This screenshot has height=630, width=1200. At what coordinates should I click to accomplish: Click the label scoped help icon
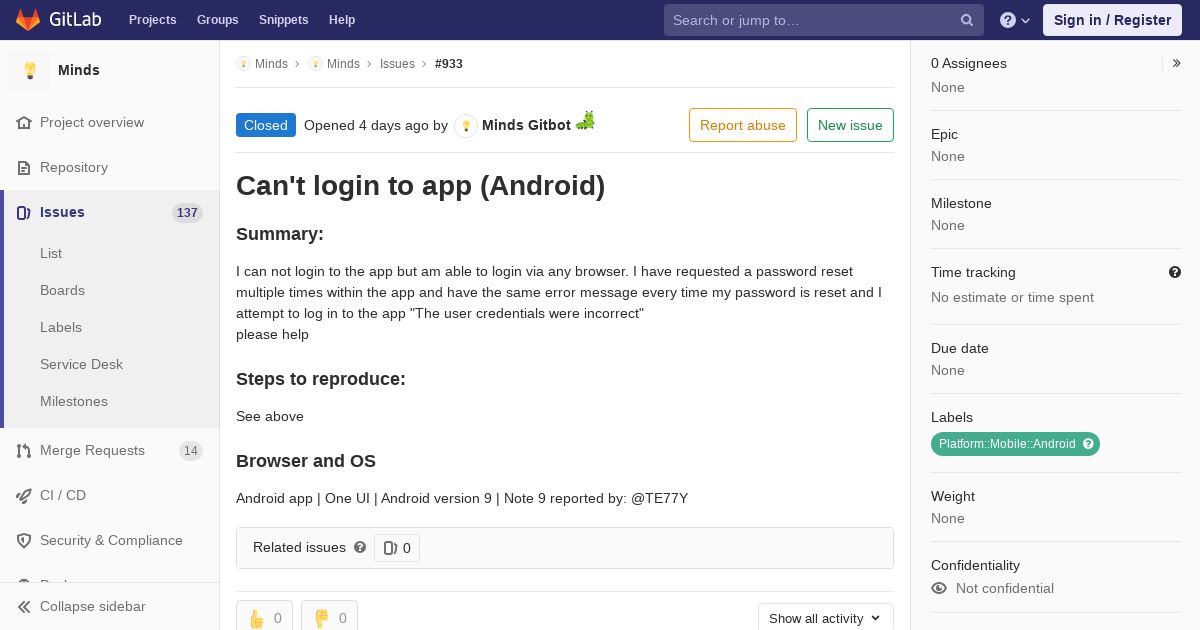1088,444
